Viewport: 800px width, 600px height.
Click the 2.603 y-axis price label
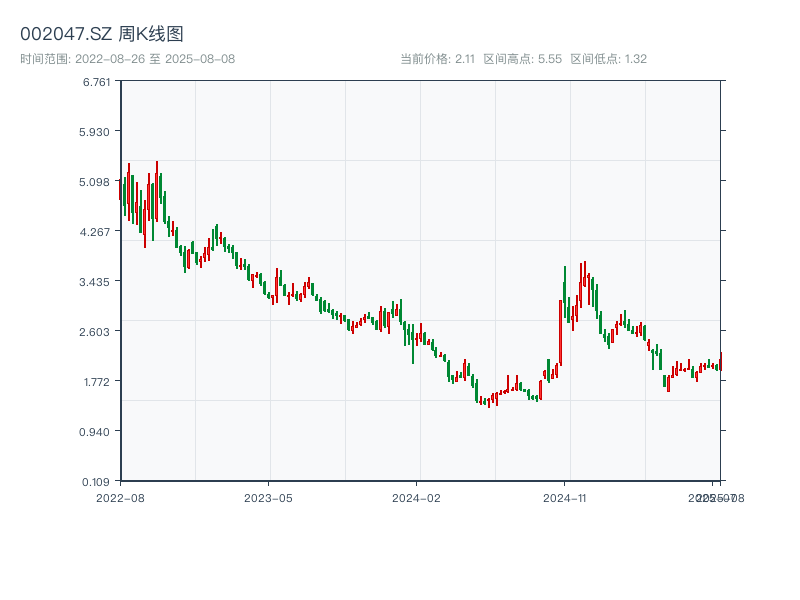98,331
